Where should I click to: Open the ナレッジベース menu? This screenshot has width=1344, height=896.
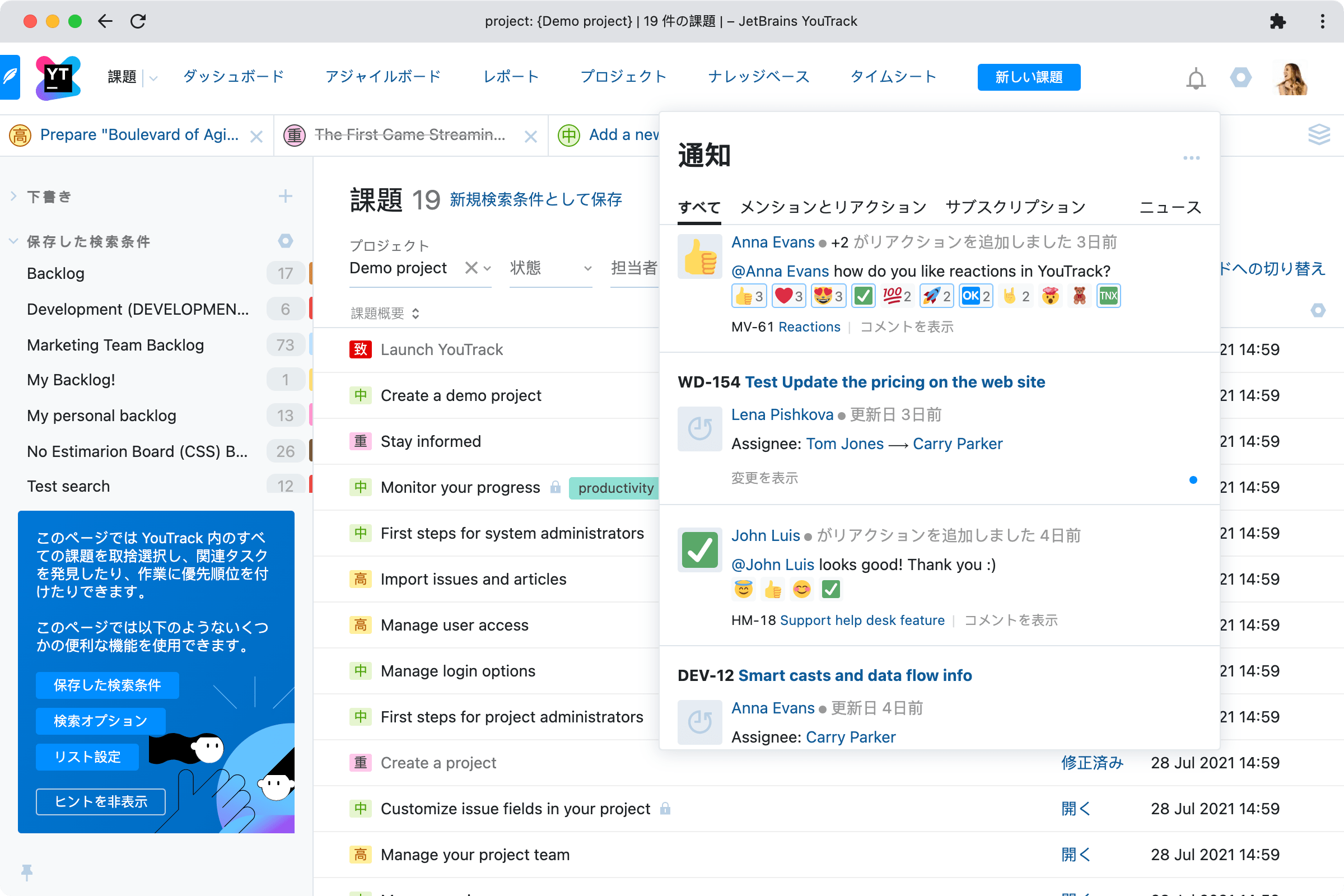click(x=758, y=77)
